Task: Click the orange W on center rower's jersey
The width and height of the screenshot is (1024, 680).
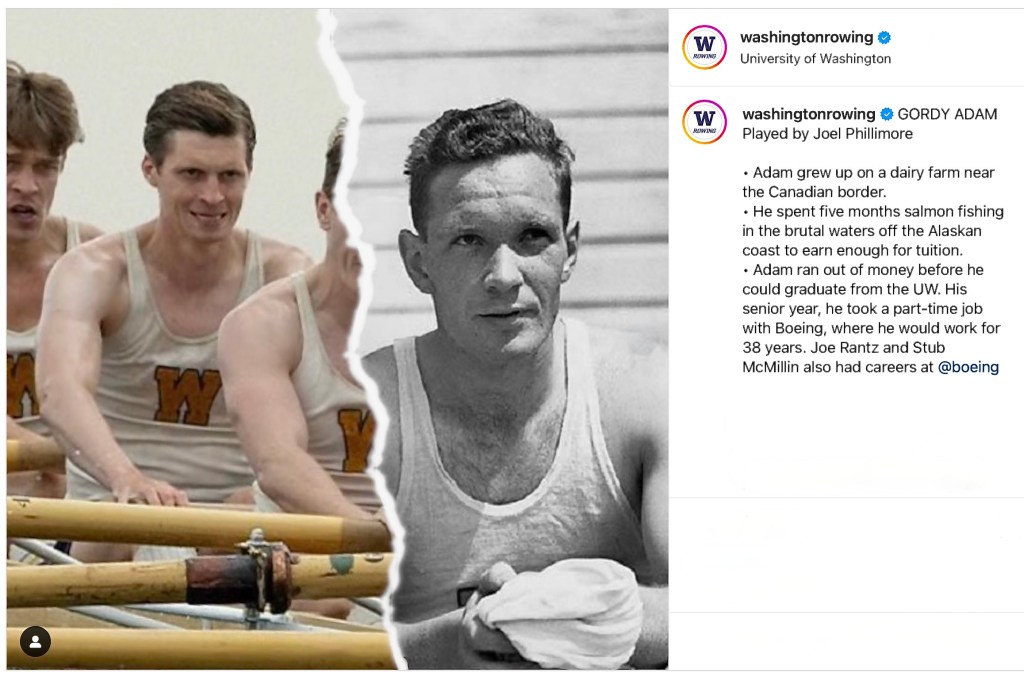Action: 187,395
